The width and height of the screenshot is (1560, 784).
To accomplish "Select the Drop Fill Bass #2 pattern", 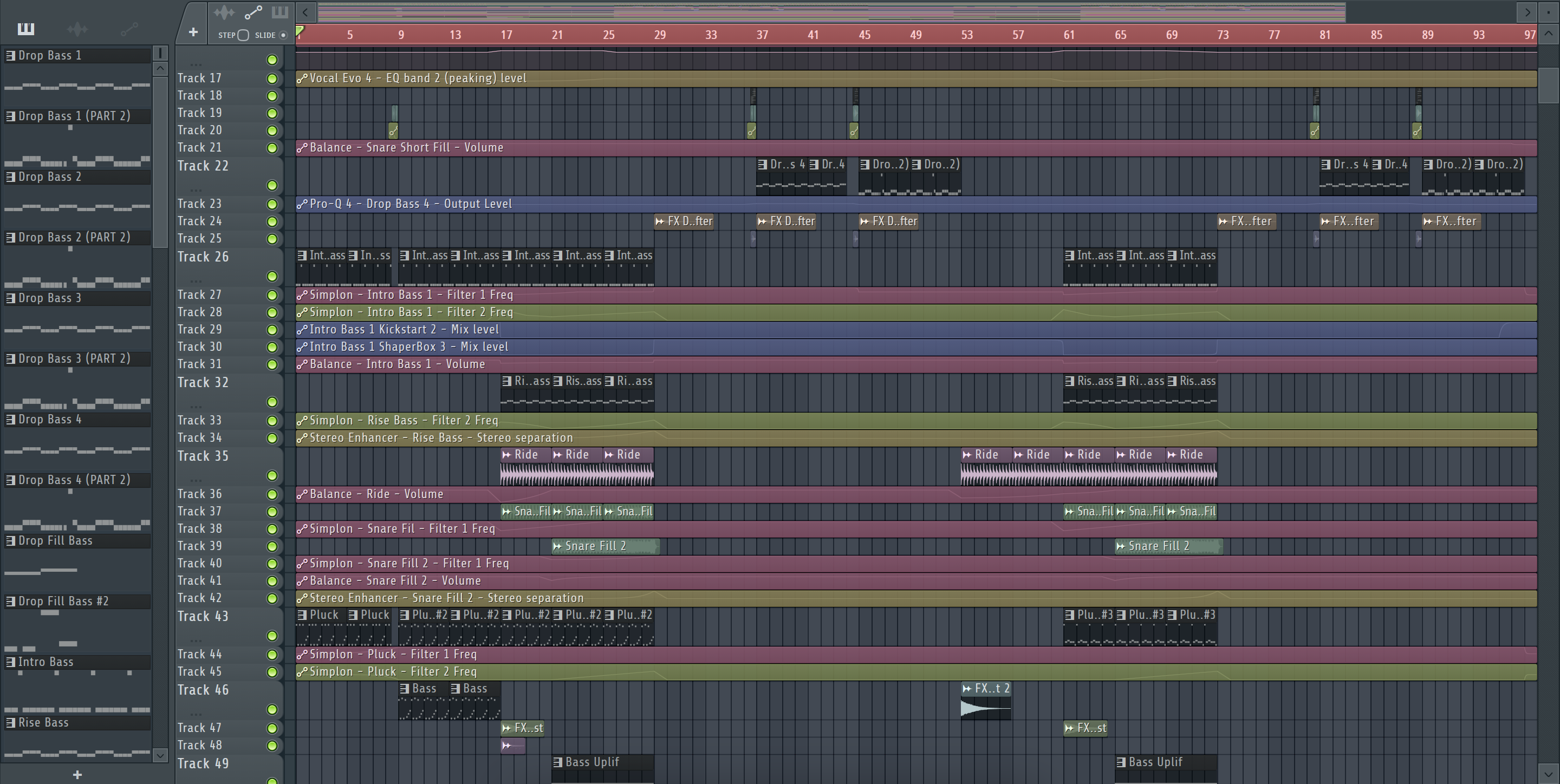I will (x=77, y=601).
